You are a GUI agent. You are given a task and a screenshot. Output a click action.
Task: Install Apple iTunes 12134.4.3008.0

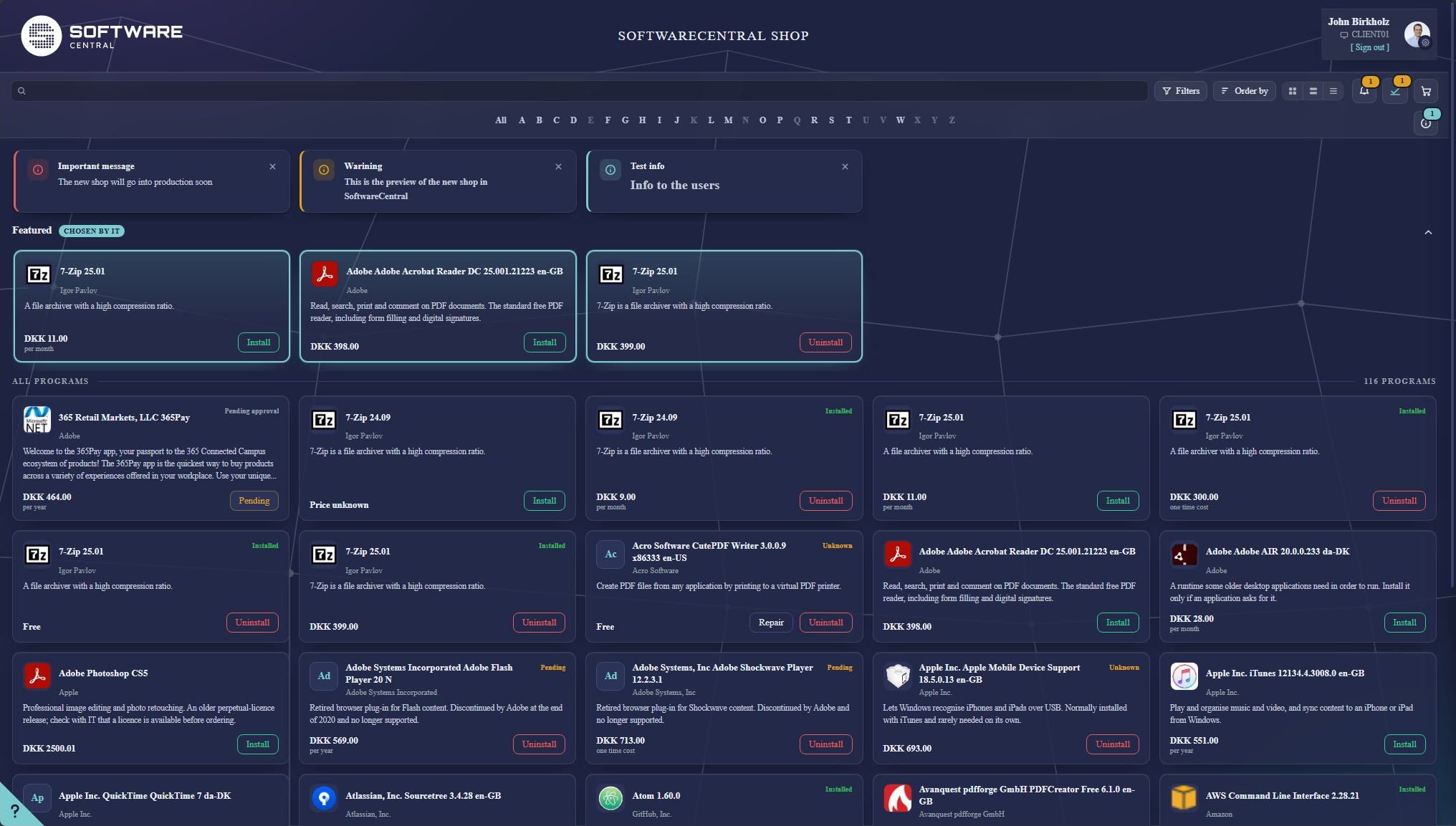[1404, 744]
